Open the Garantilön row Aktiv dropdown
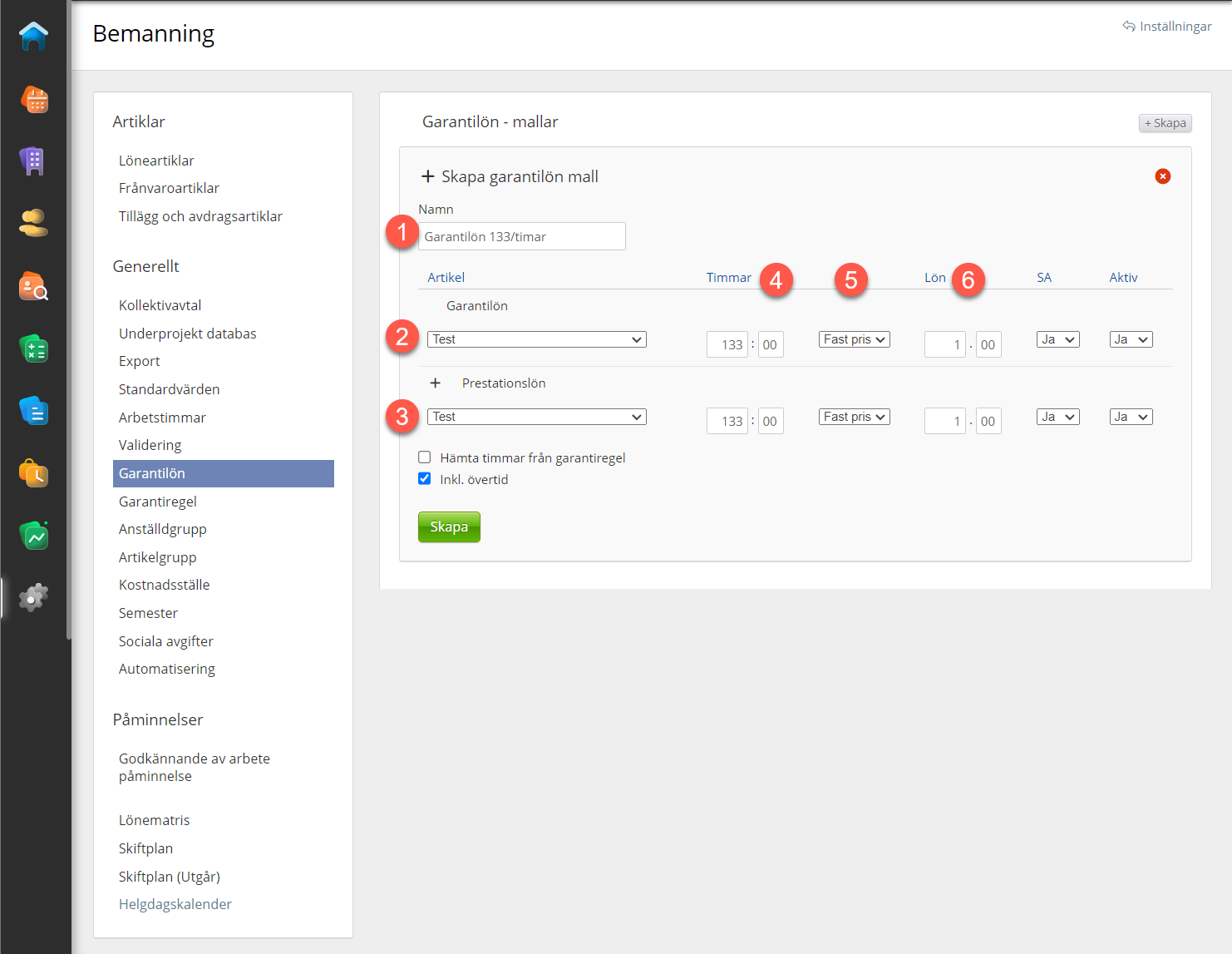 coord(1131,339)
